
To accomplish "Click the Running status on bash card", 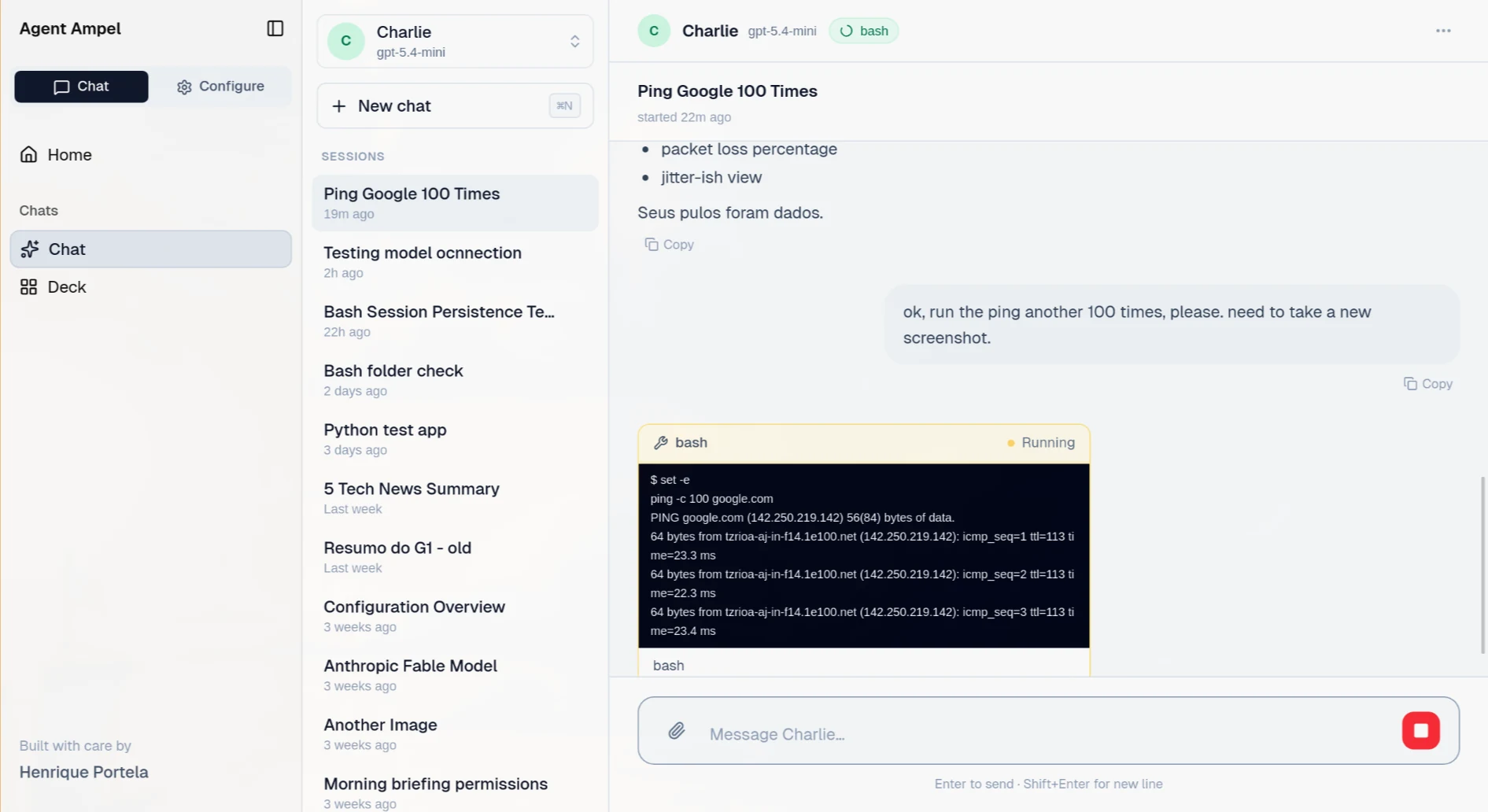I will click(x=1040, y=443).
